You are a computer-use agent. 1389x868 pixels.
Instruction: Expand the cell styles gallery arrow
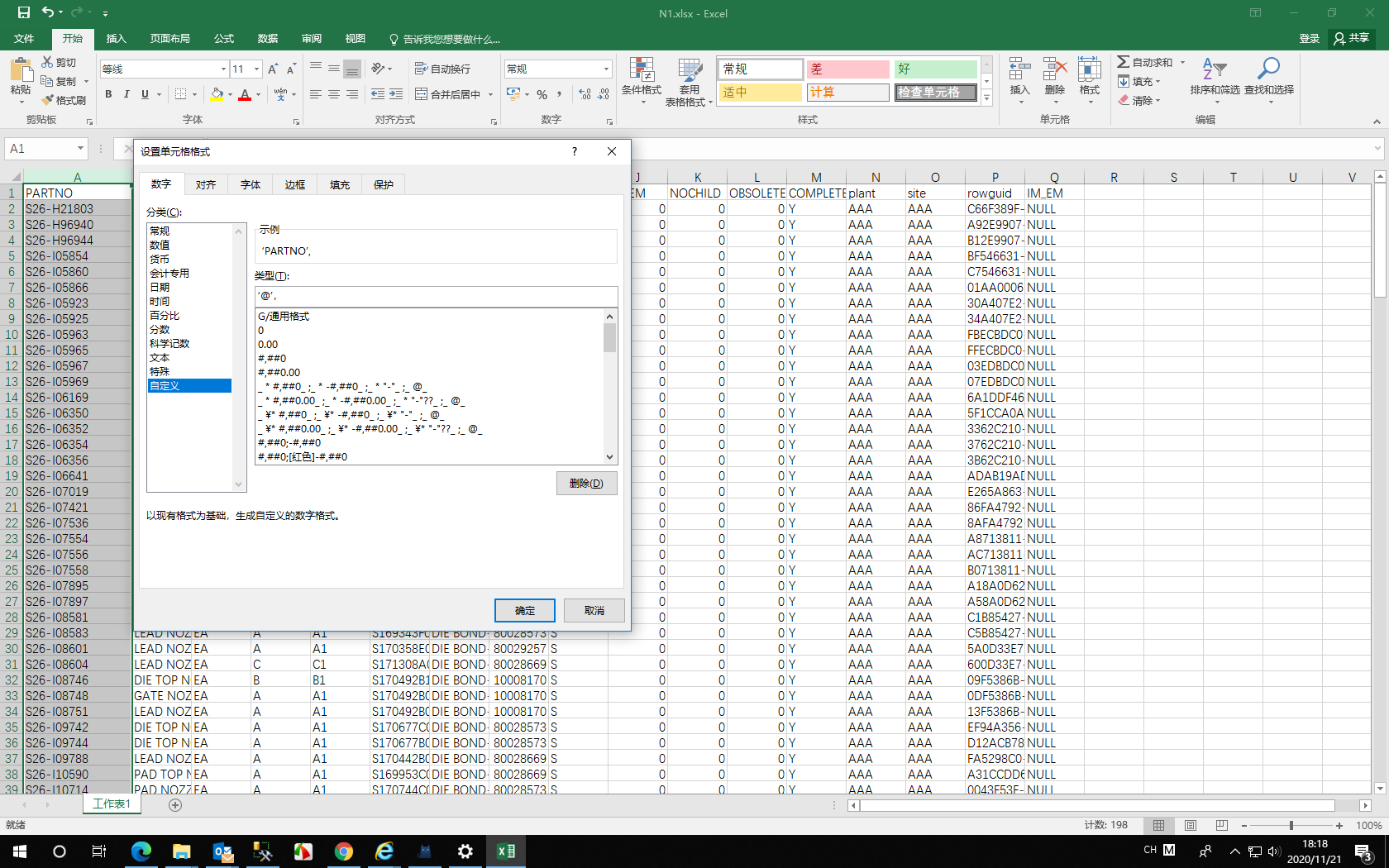tap(986, 98)
